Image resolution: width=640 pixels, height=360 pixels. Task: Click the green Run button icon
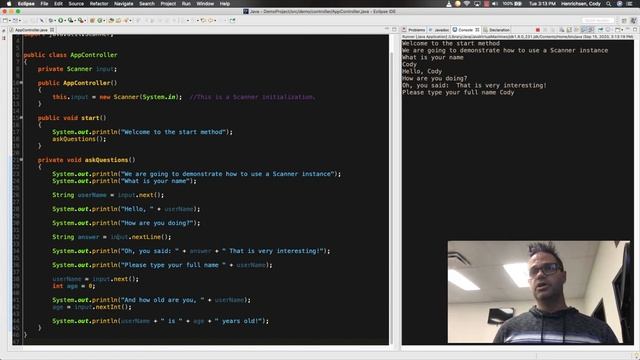[60, 20]
